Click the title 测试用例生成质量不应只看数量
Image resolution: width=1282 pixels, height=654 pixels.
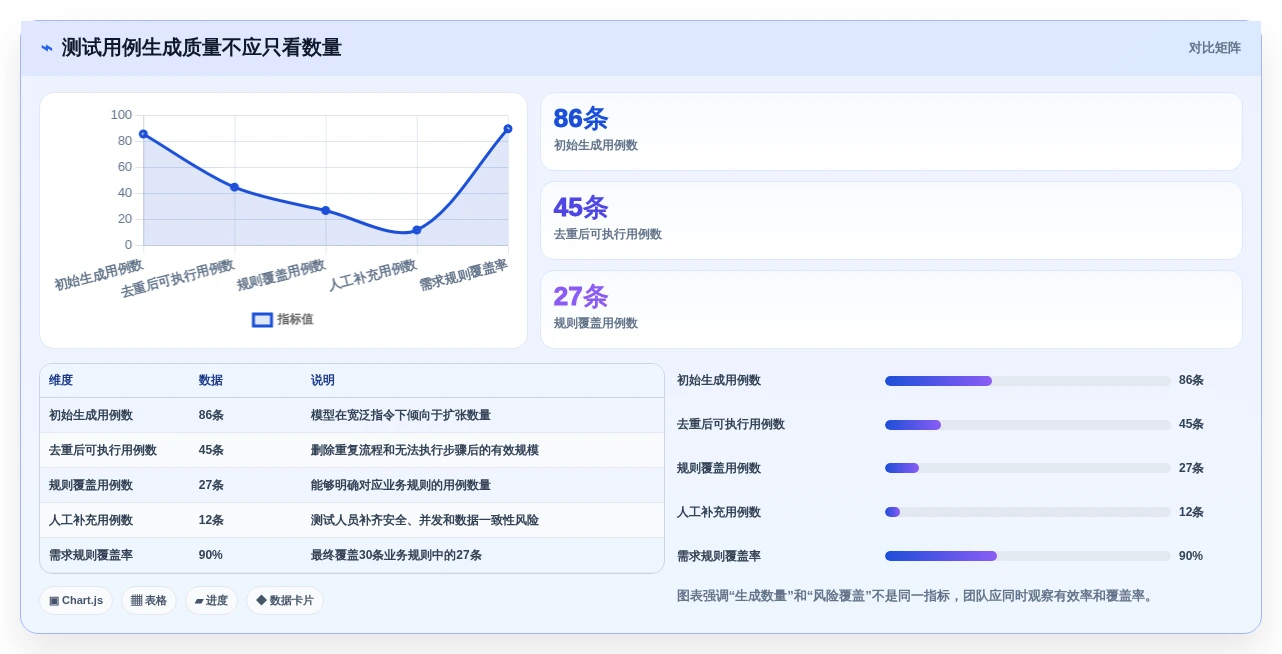click(x=201, y=48)
